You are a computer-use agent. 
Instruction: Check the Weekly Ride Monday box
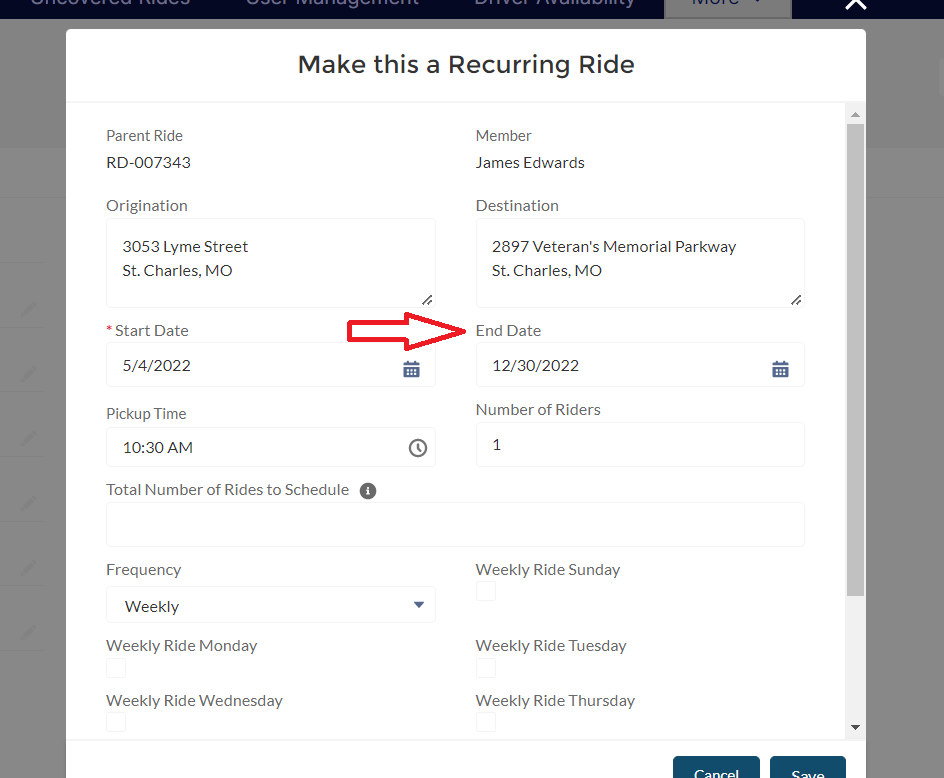click(x=117, y=668)
